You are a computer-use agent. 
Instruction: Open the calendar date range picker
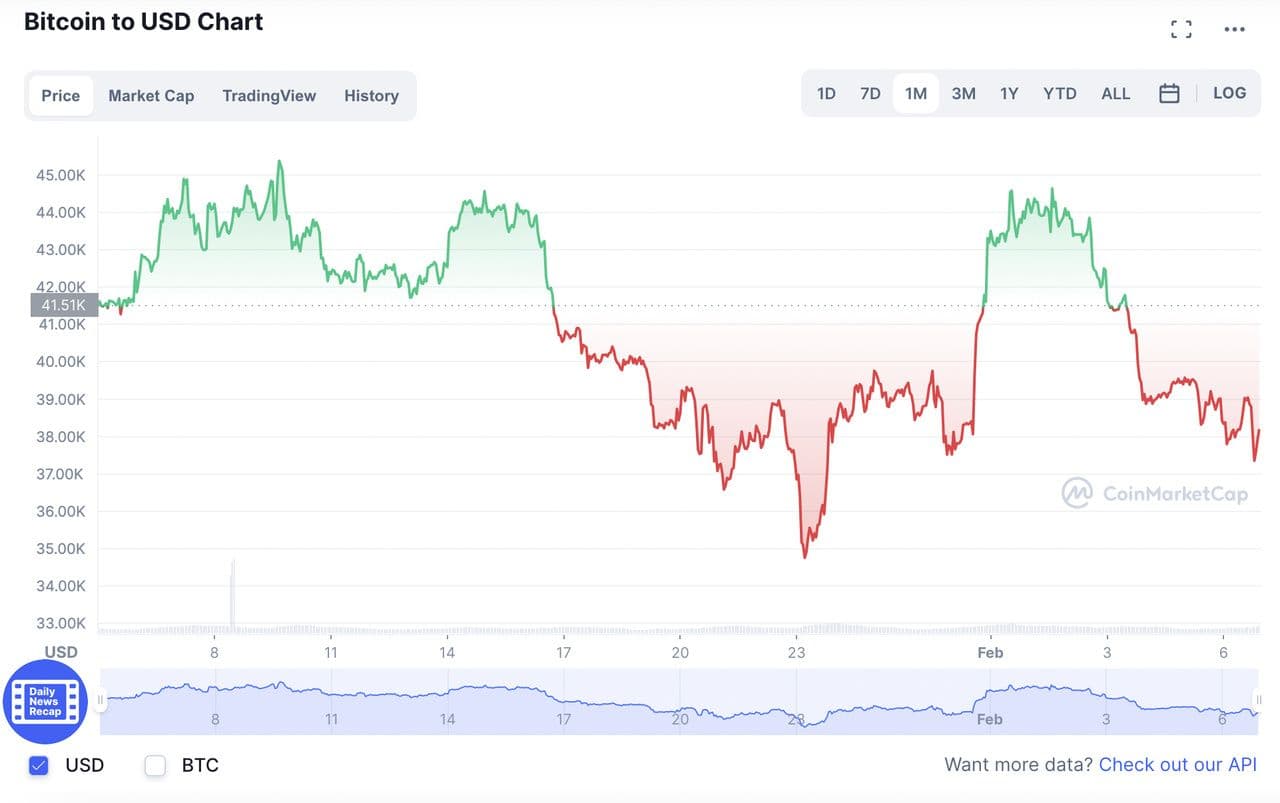[1169, 94]
